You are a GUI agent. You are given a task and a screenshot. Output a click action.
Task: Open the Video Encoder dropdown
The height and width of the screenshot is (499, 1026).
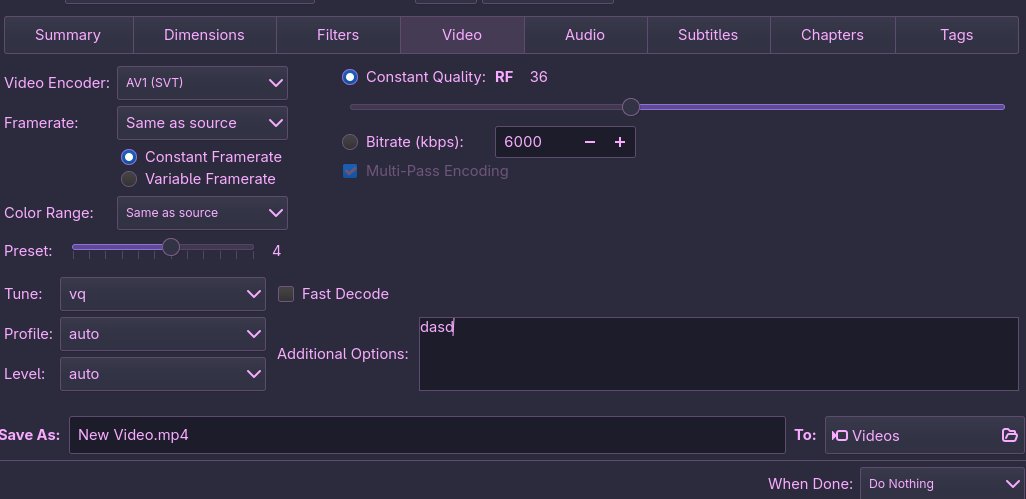click(202, 83)
